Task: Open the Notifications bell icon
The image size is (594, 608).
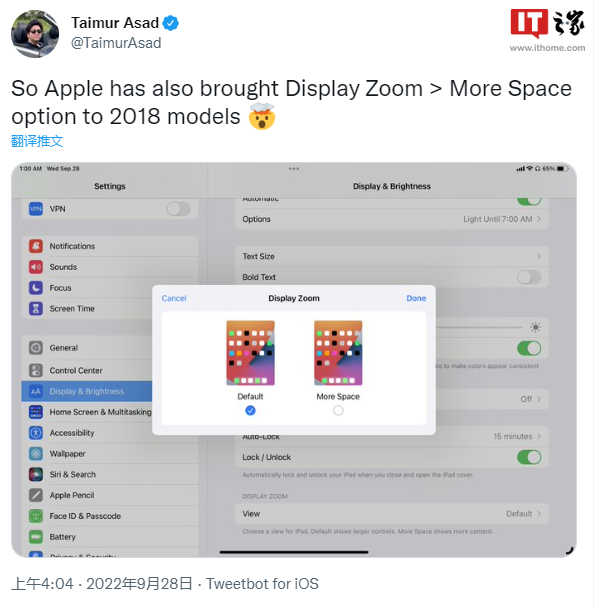Action: (x=36, y=246)
